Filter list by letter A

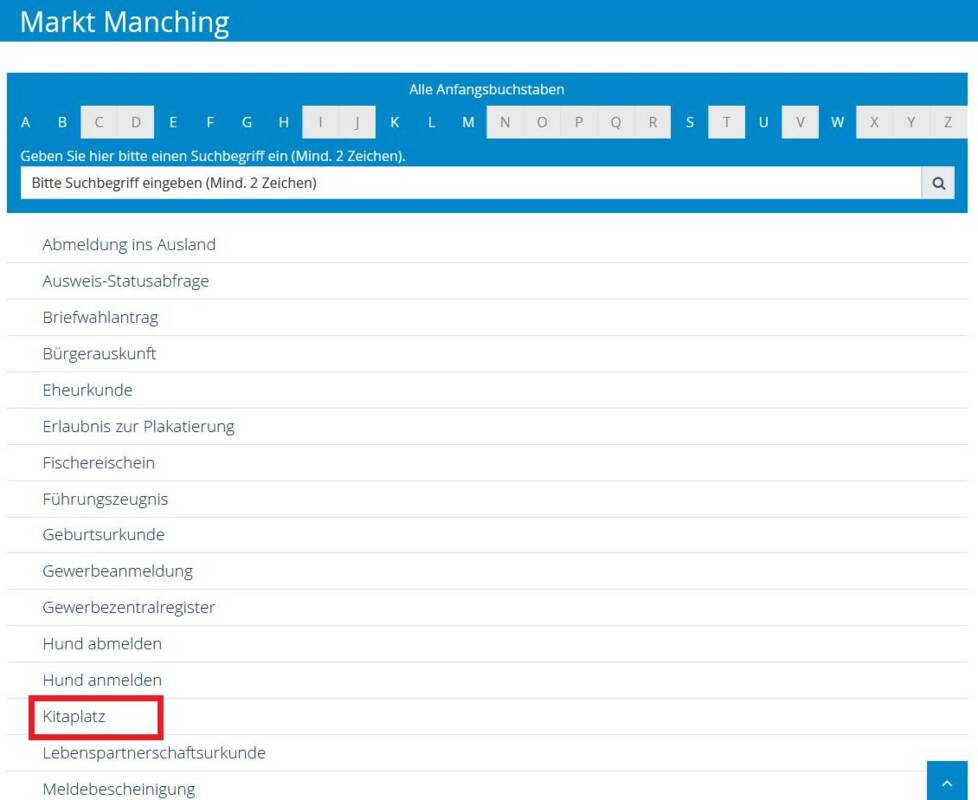pyautogui.click(x=26, y=123)
